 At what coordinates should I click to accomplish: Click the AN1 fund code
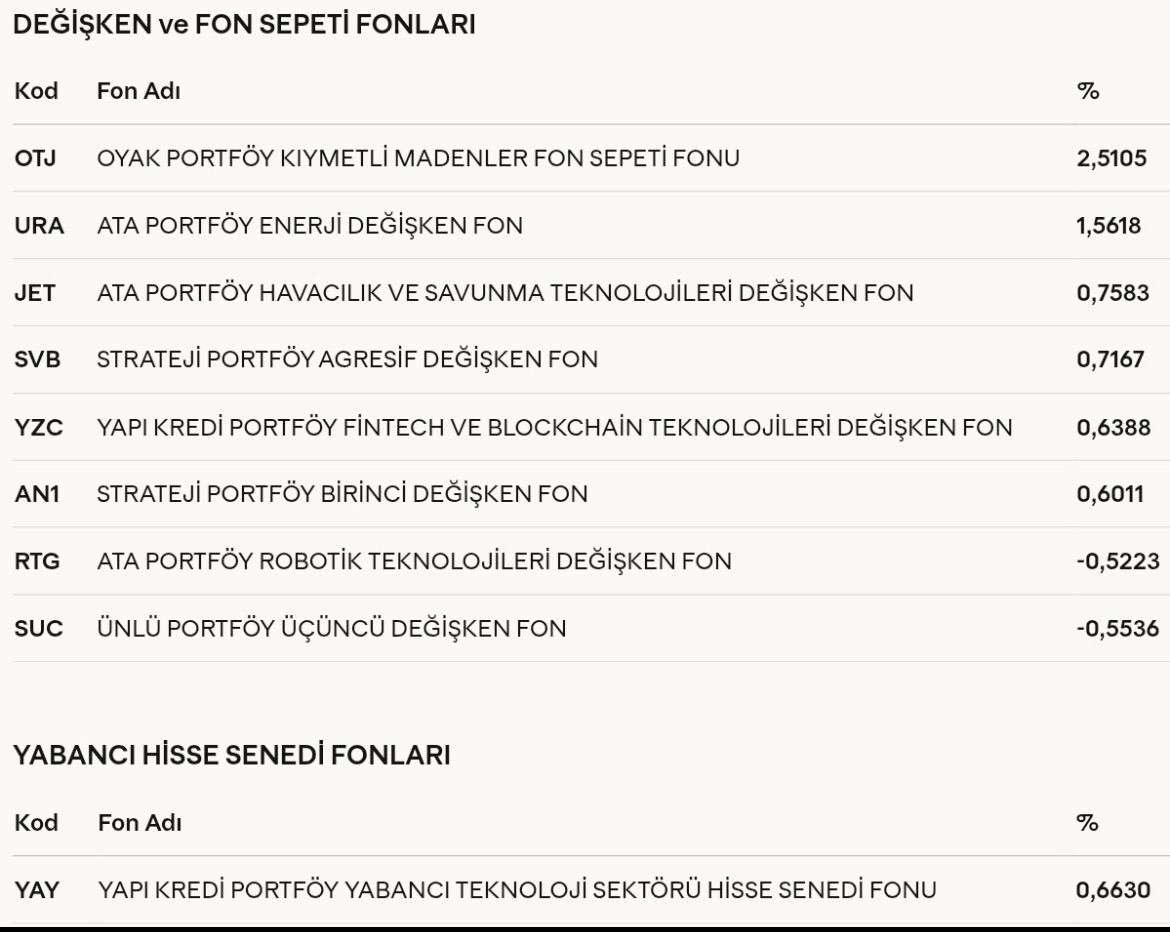pyautogui.click(x=37, y=495)
